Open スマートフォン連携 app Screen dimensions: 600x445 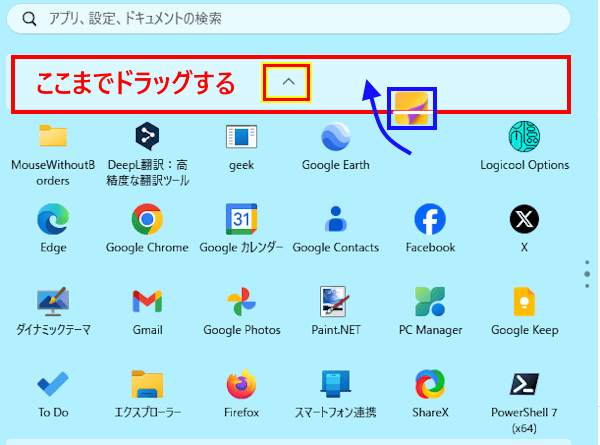pyautogui.click(x=336, y=384)
